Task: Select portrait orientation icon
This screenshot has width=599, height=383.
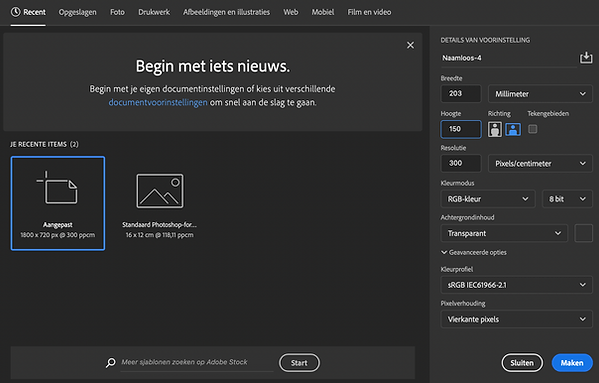Action: click(x=495, y=129)
